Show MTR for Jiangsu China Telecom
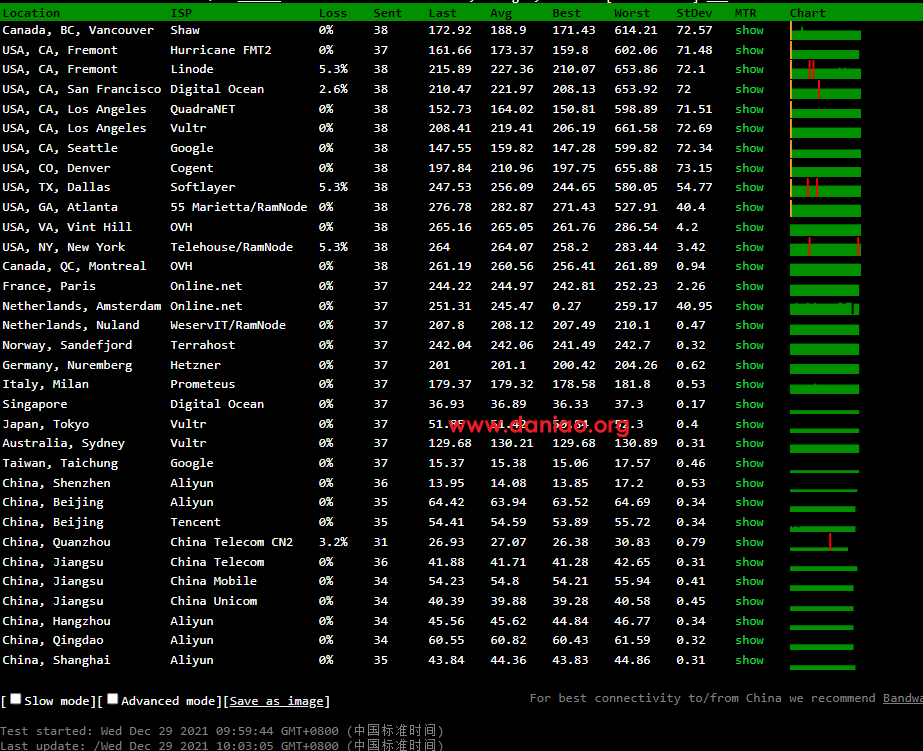 click(749, 561)
